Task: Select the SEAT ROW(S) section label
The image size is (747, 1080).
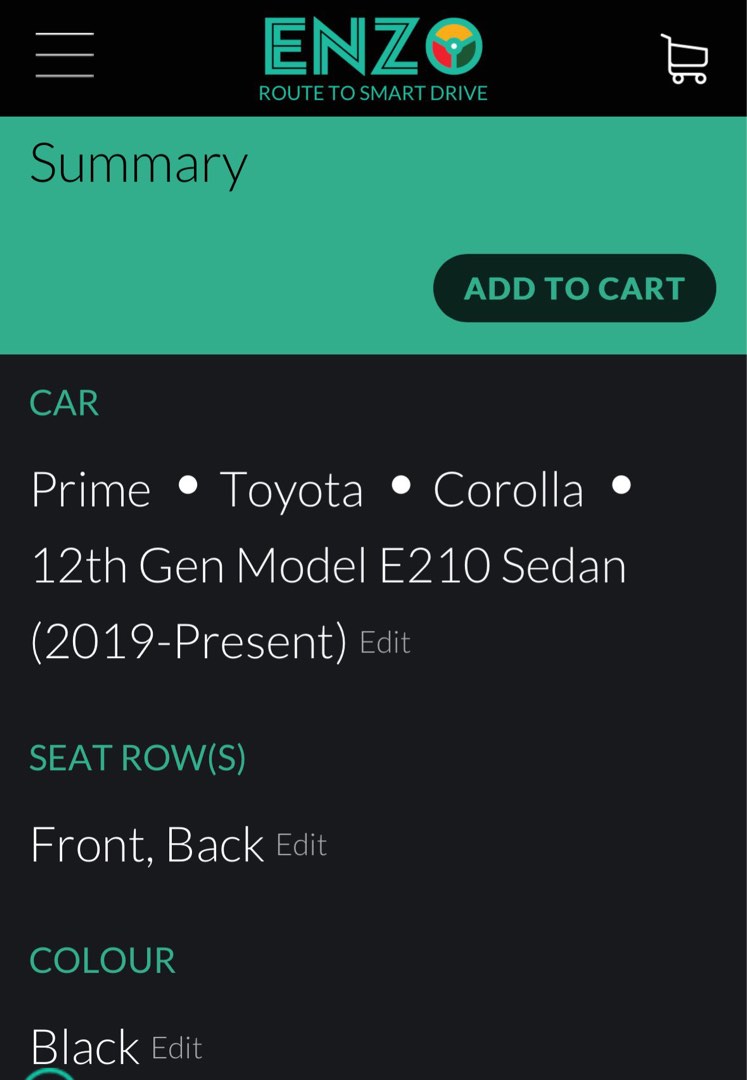Action: click(x=138, y=758)
